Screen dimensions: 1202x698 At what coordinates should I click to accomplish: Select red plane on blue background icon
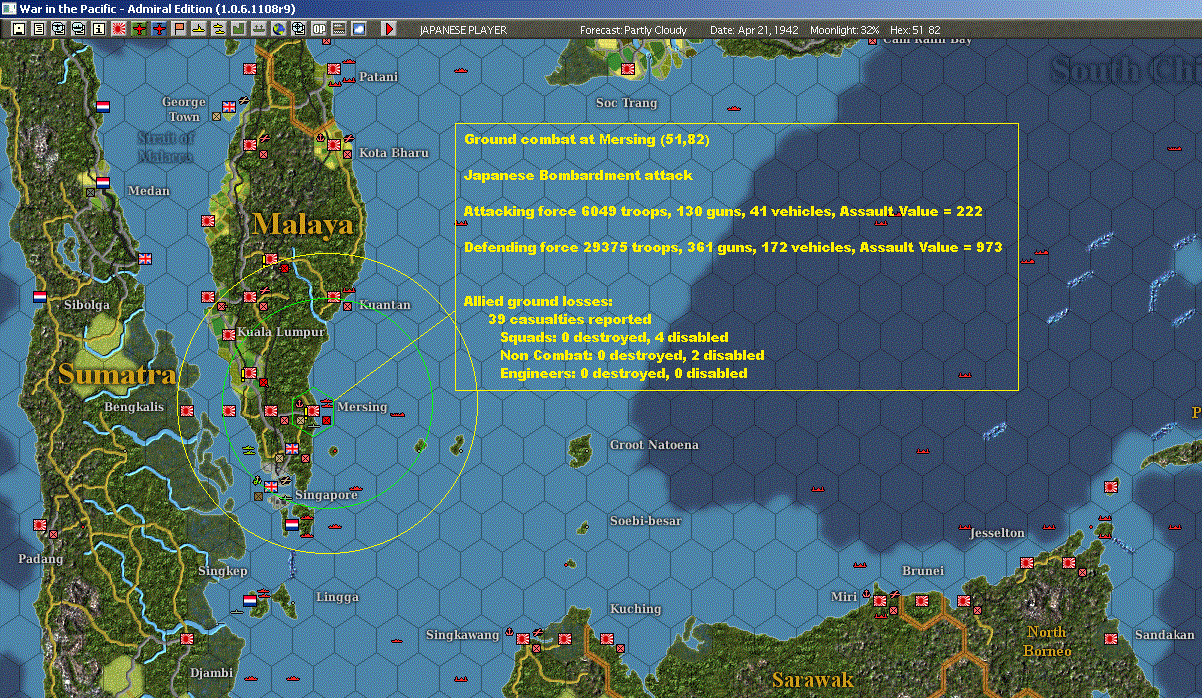point(159,29)
